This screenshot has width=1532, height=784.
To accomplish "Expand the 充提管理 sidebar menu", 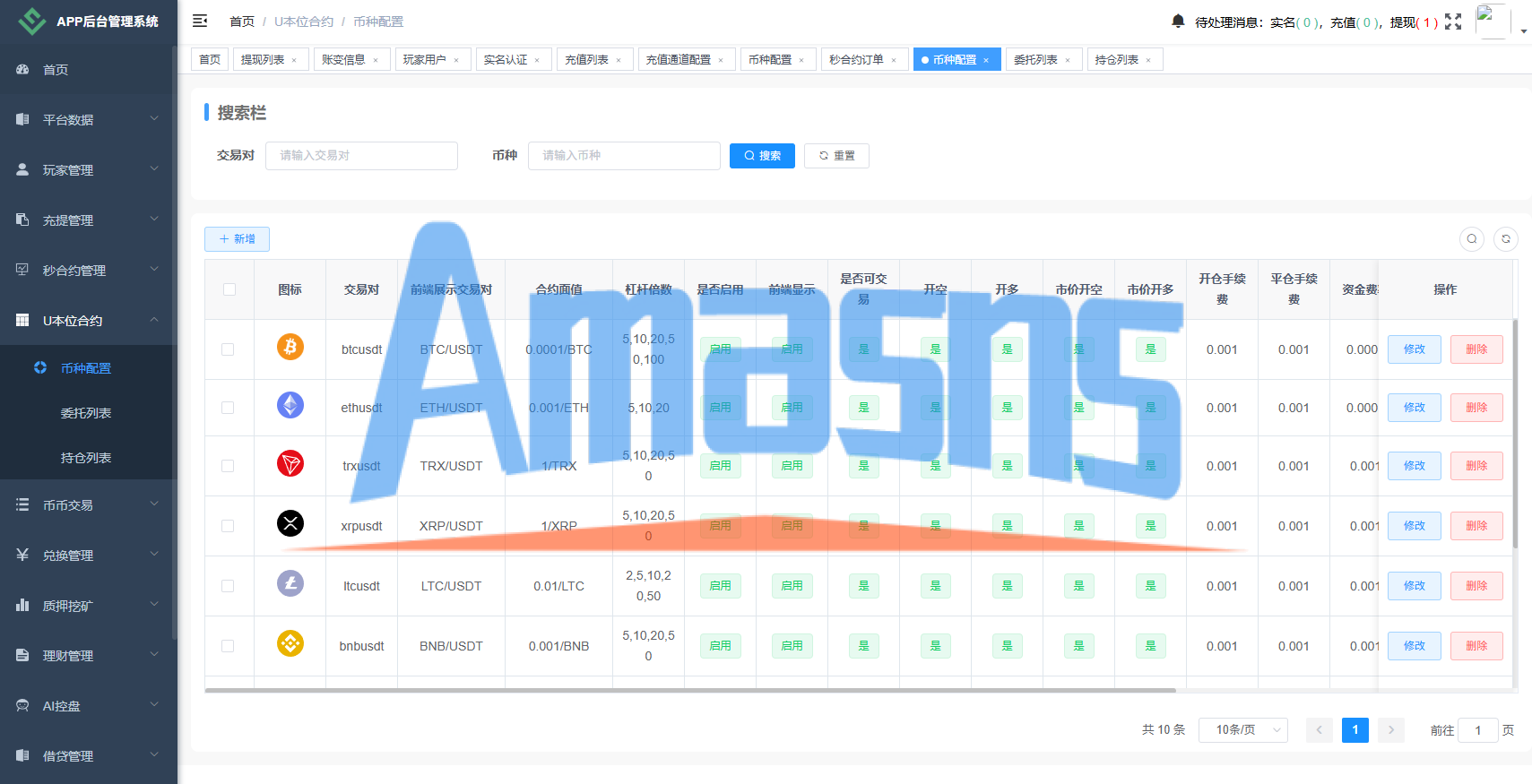I will pos(88,220).
